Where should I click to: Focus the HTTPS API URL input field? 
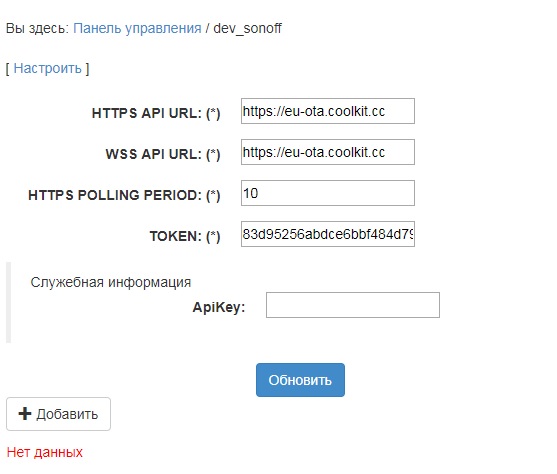point(328,111)
